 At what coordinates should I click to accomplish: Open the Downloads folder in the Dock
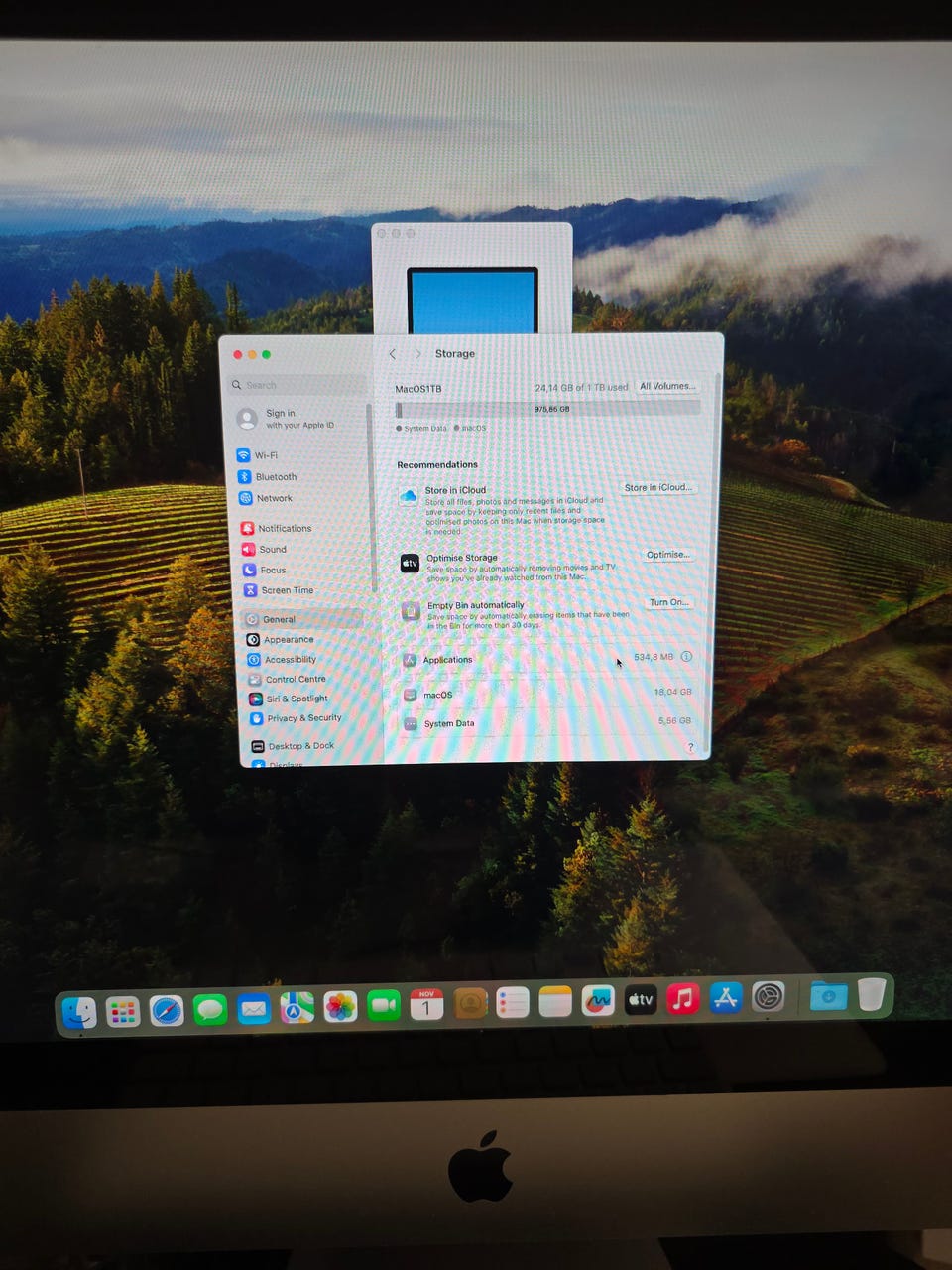click(x=828, y=996)
